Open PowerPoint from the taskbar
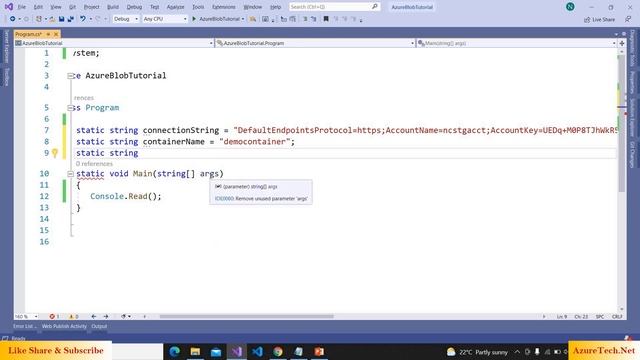640x360 pixels. [x=319, y=351]
